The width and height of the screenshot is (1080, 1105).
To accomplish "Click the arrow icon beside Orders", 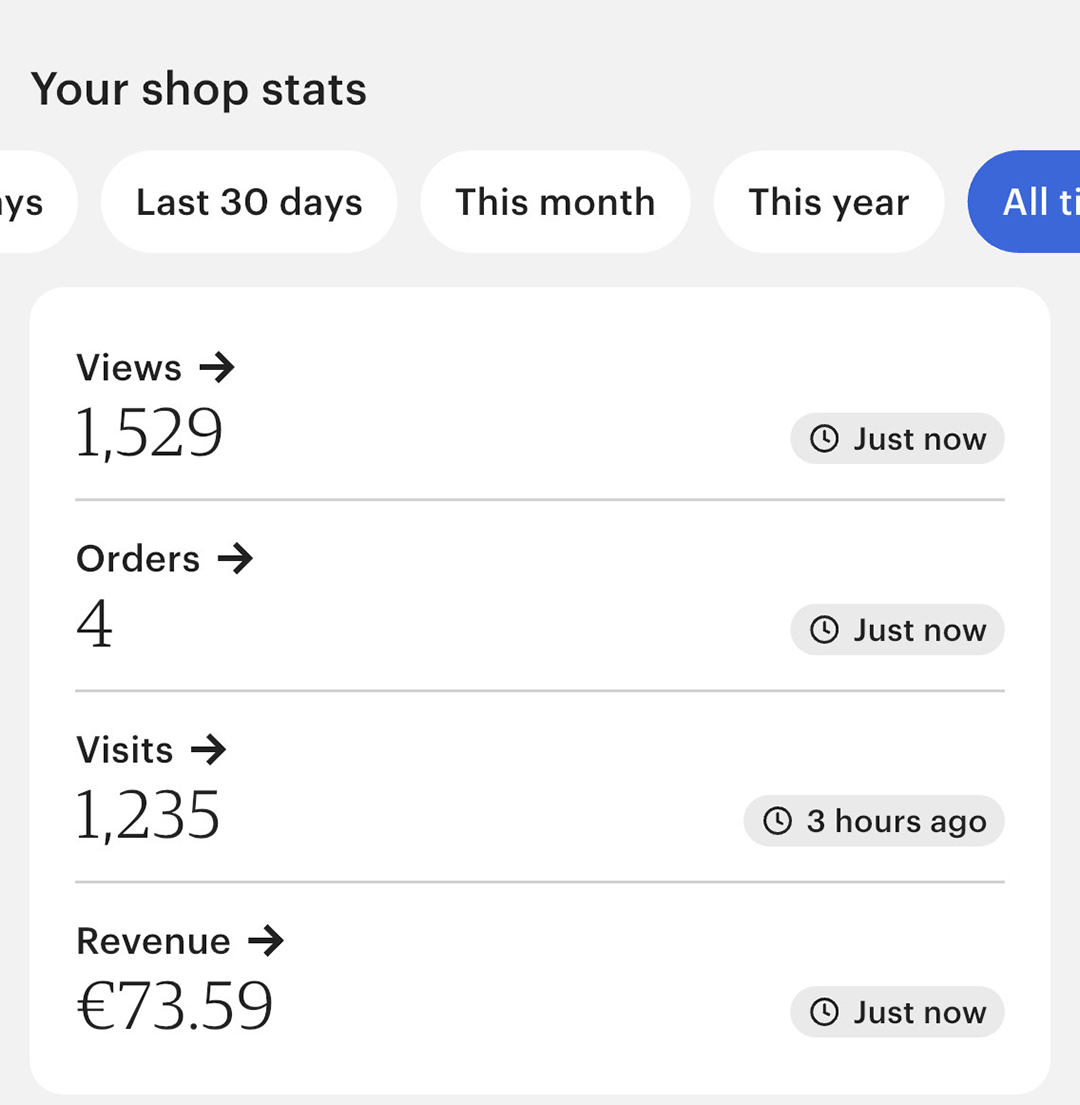I will [x=235, y=559].
